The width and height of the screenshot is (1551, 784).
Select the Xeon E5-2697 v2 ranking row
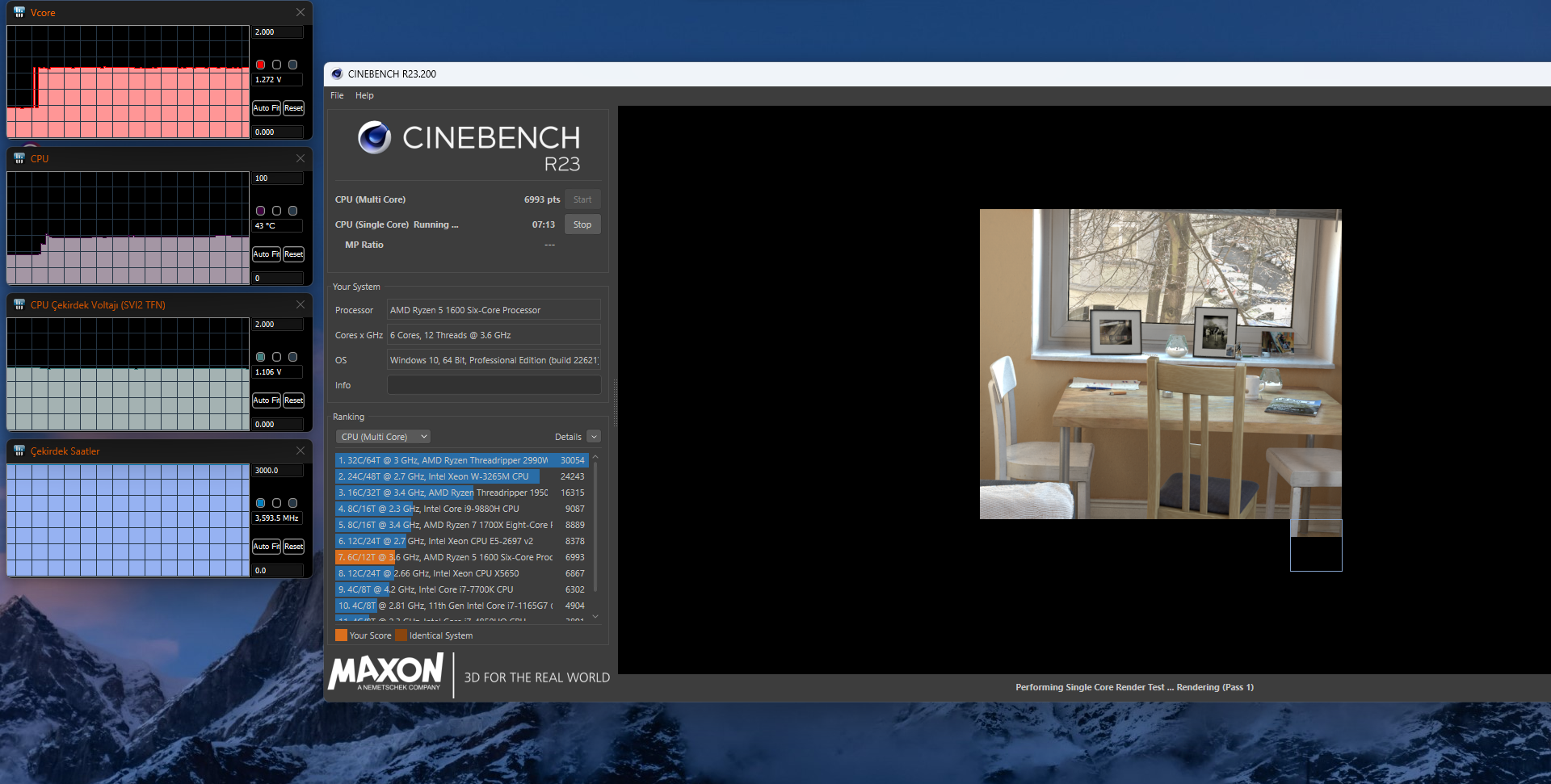coord(461,541)
